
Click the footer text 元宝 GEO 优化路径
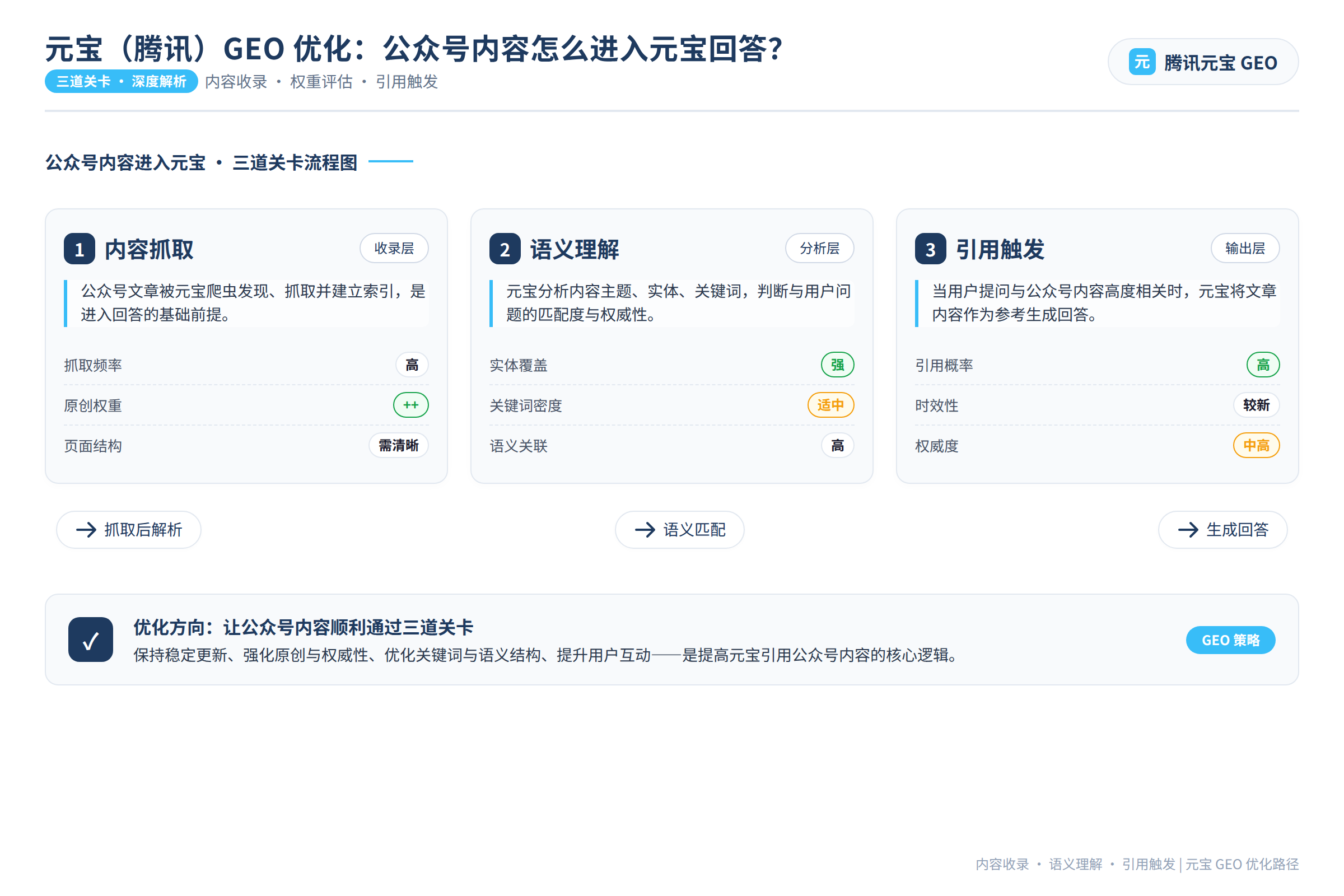[1242, 864]
